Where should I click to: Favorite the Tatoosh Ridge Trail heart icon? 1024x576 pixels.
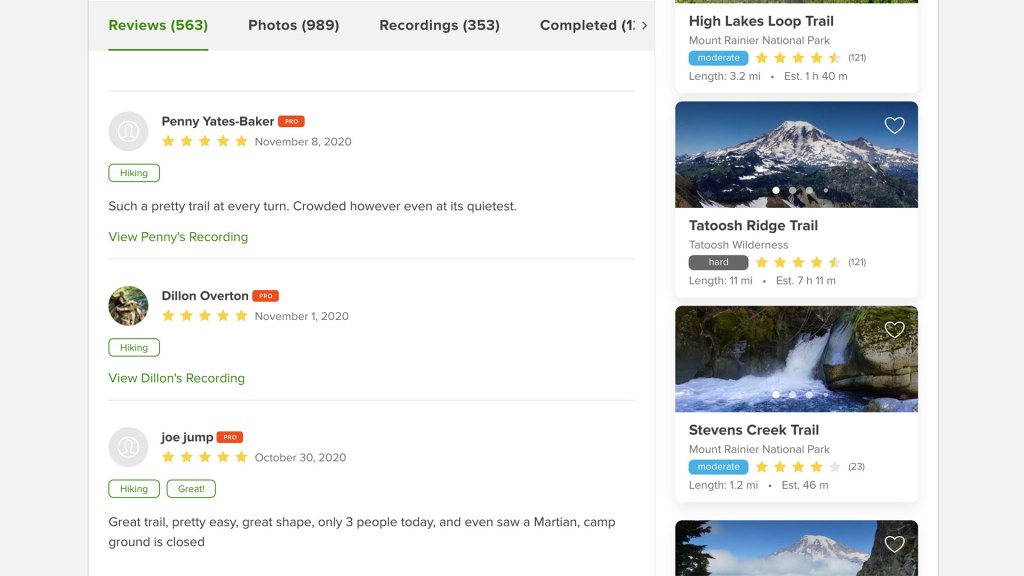pyautogui.click(x=894, y=125)
